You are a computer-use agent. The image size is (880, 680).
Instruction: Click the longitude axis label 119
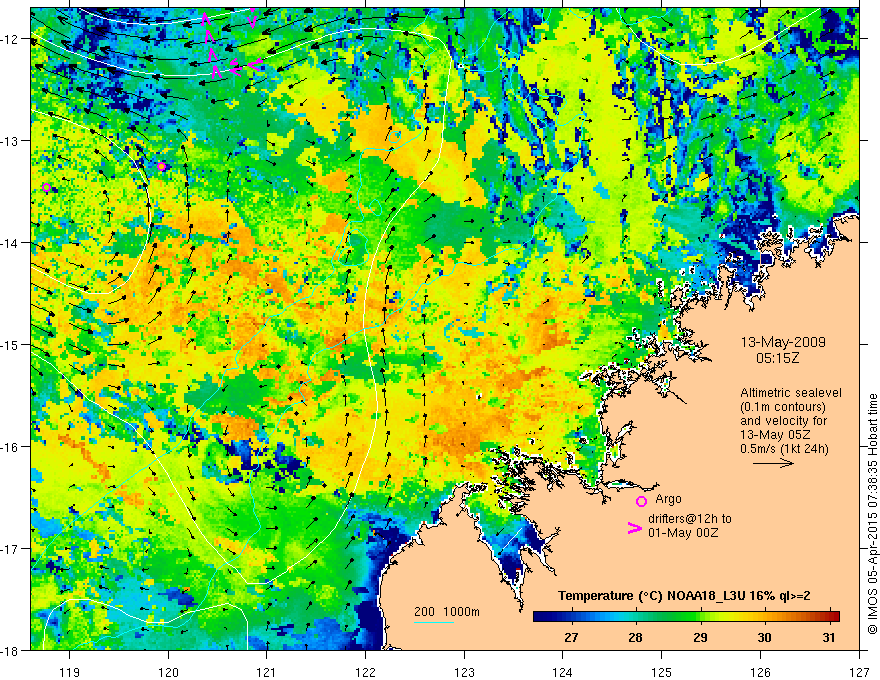[x=70, y=672]
